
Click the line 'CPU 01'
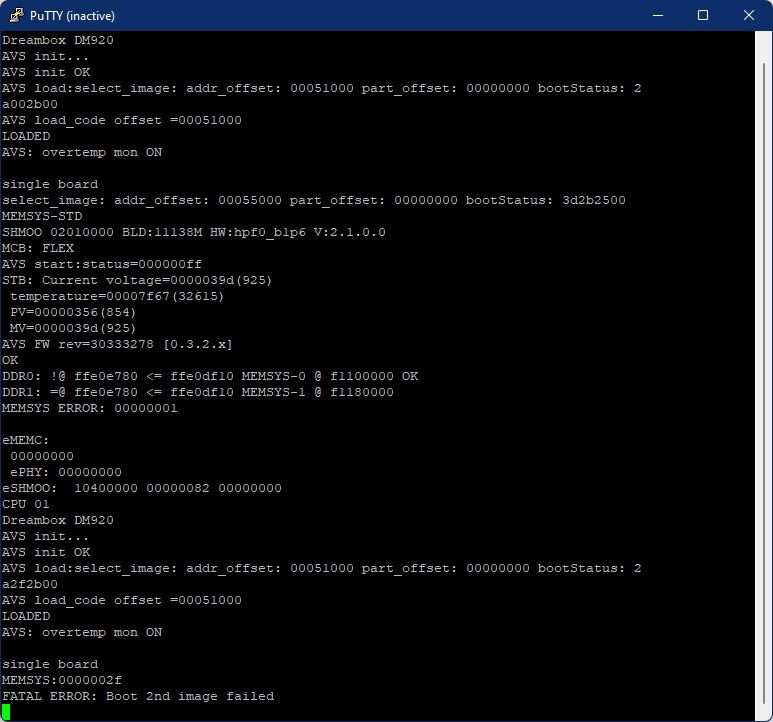[26, 504]
